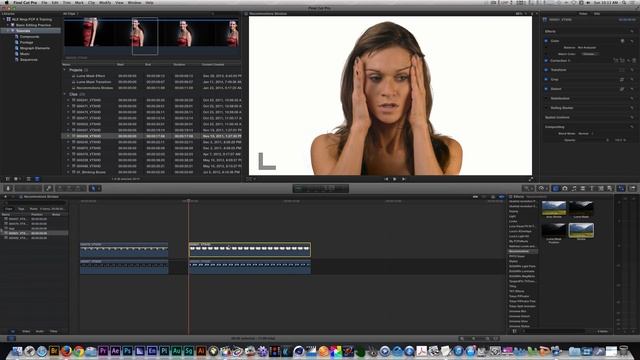
Task: Open the Titles browser T icon
Action: click(592, 188)
